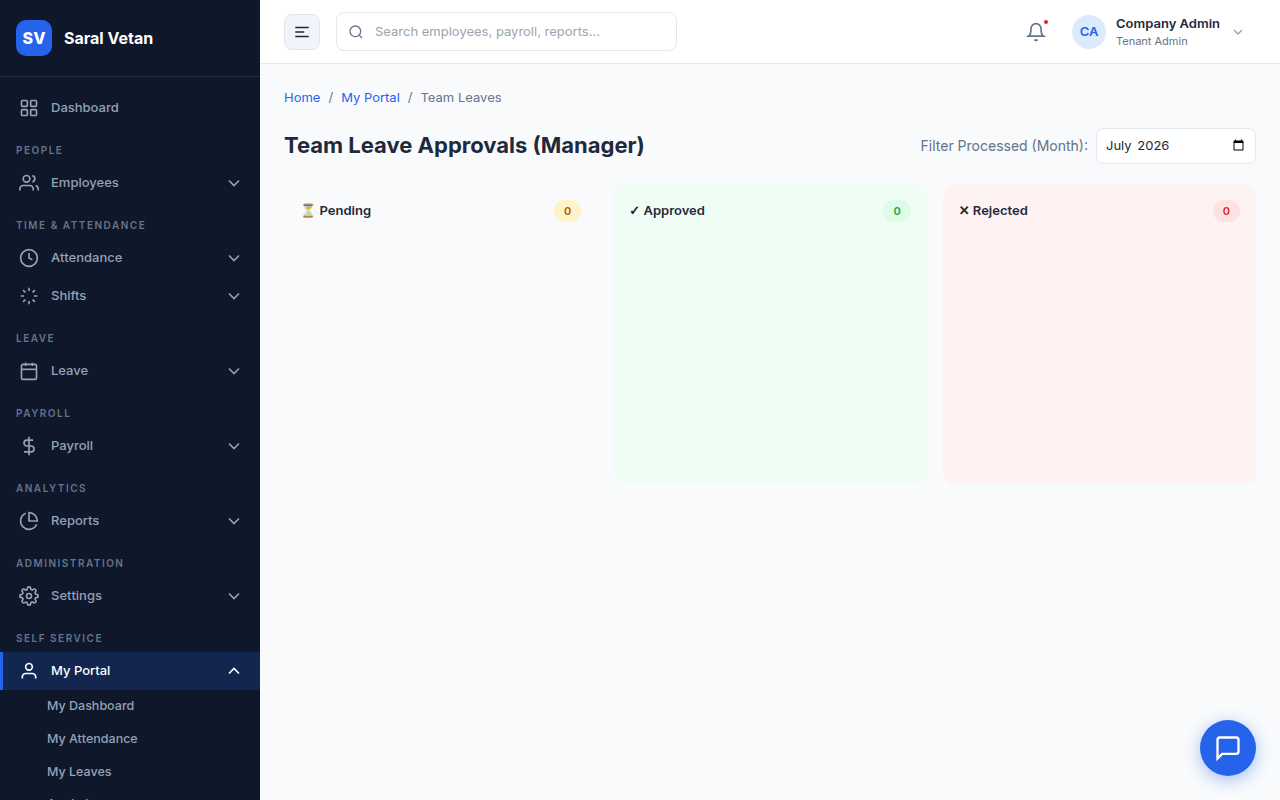Toggle the sidebar collapse button

(x=302, y=32)
